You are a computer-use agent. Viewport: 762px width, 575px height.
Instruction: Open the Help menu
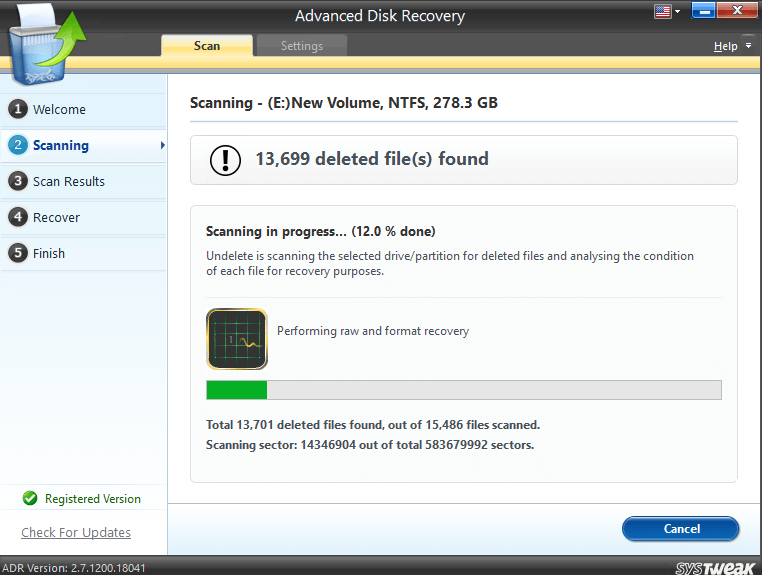725,46
